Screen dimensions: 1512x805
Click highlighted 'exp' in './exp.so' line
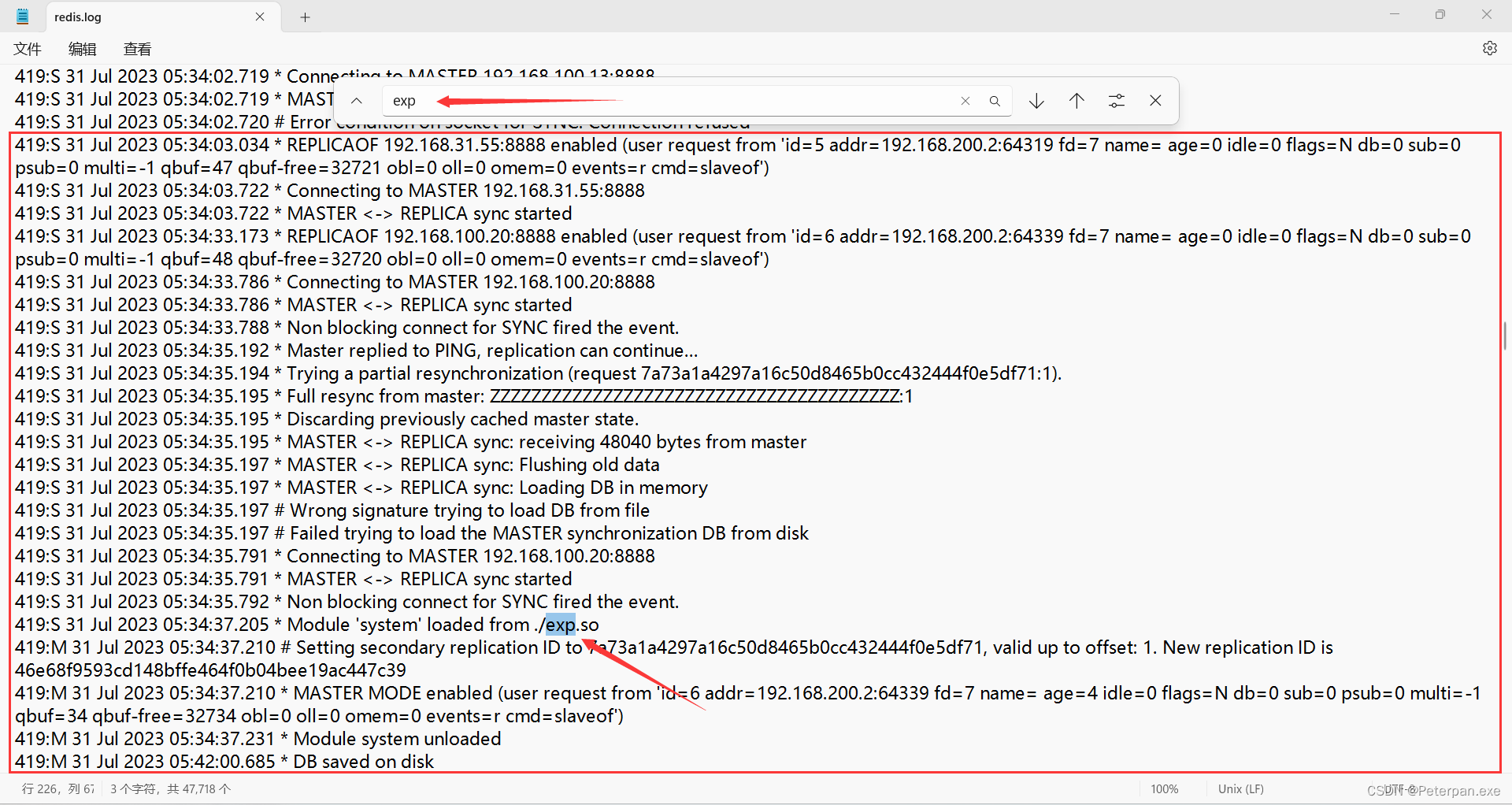561,625
